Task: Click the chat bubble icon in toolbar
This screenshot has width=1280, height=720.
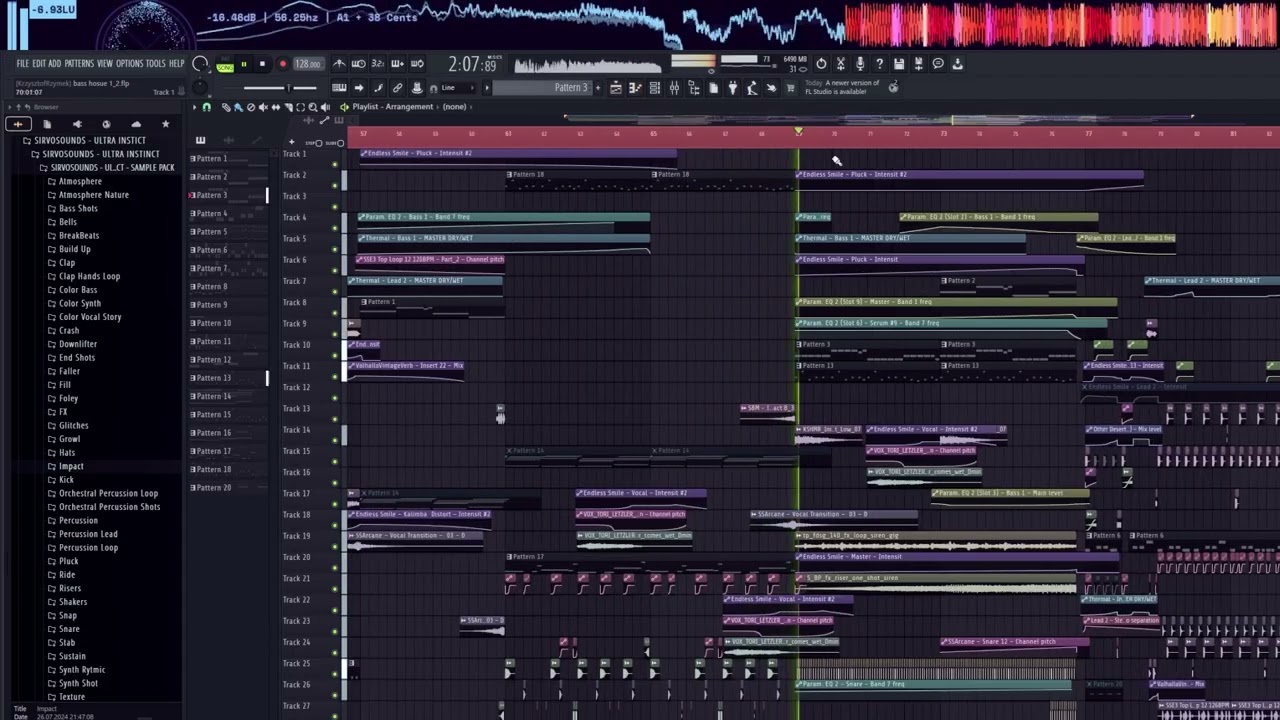Action: click(x=938, y=64)
